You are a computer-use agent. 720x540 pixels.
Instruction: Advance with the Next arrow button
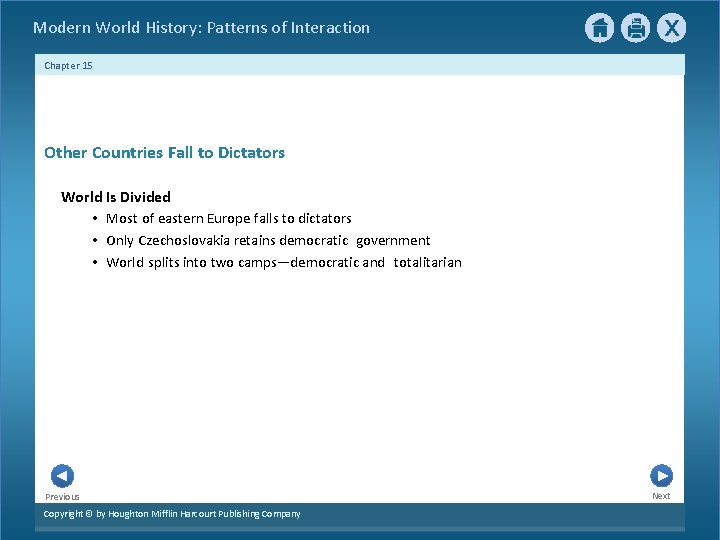point(662,476)
